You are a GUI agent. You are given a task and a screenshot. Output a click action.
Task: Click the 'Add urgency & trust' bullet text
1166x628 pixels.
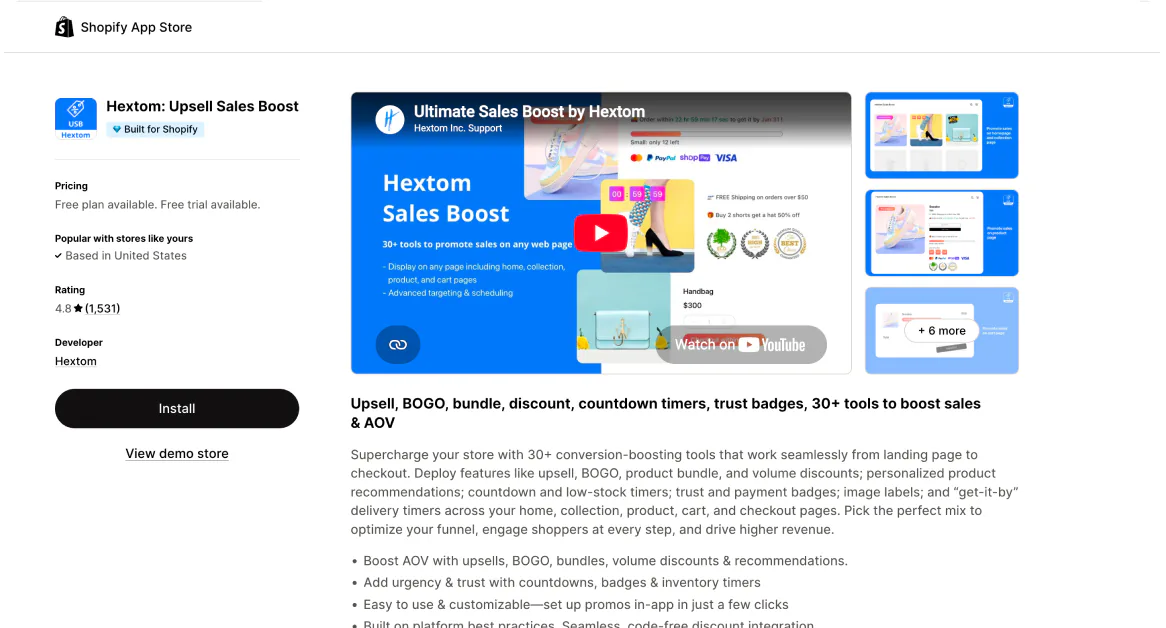(561, 583)
